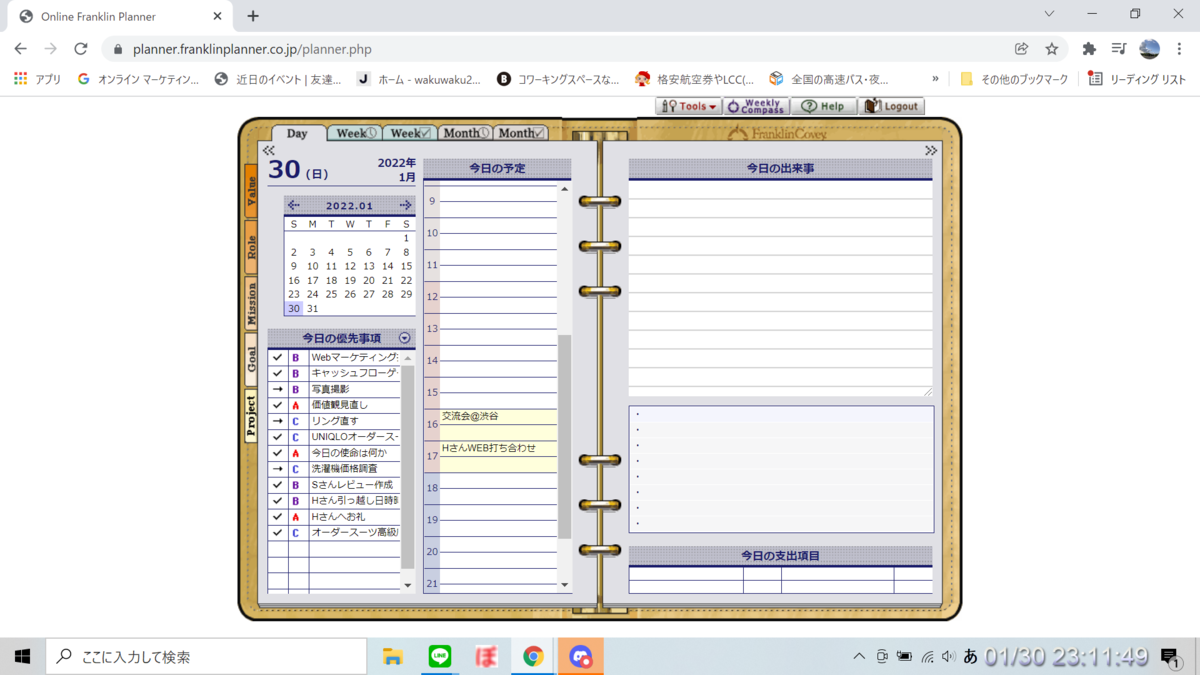Click forwarded arrow status of 洗濯機価格調査 task
The image size is (1200, 675).
pos(278,469)
